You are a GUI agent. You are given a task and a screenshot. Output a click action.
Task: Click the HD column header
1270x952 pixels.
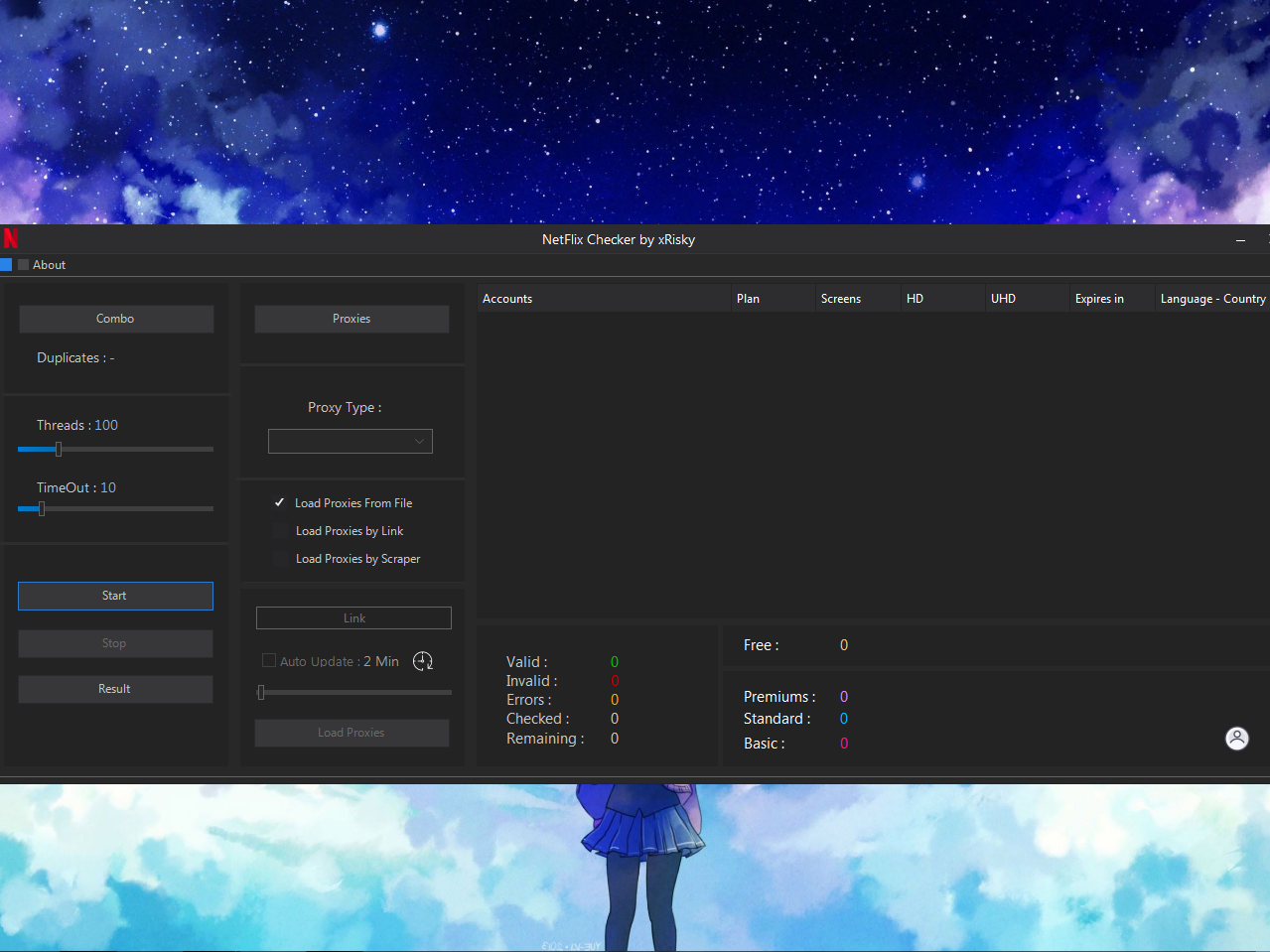click(x=942, y=299)
